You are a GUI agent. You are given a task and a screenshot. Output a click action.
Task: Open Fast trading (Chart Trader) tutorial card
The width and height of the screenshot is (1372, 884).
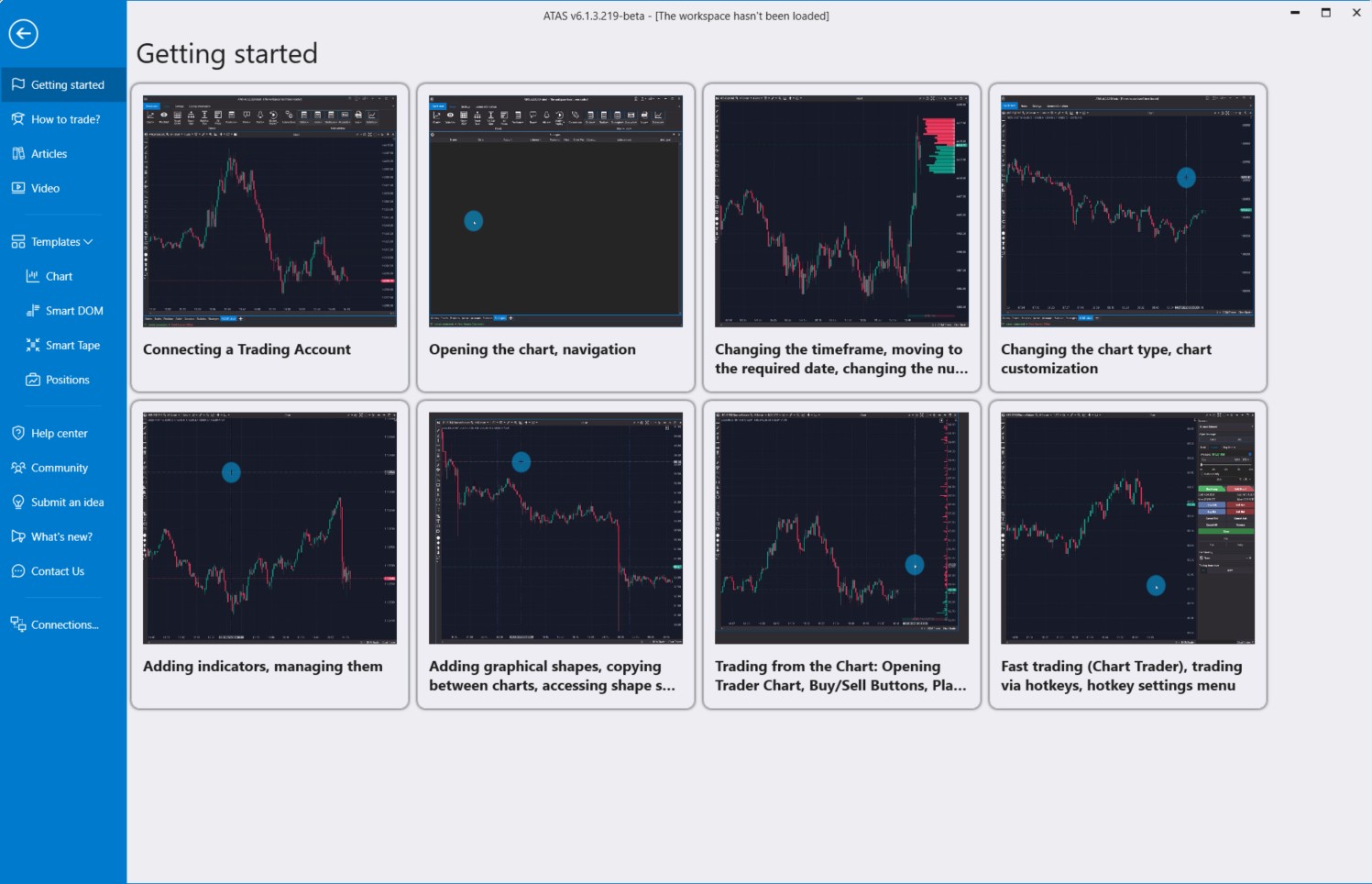pos(1127,528)
